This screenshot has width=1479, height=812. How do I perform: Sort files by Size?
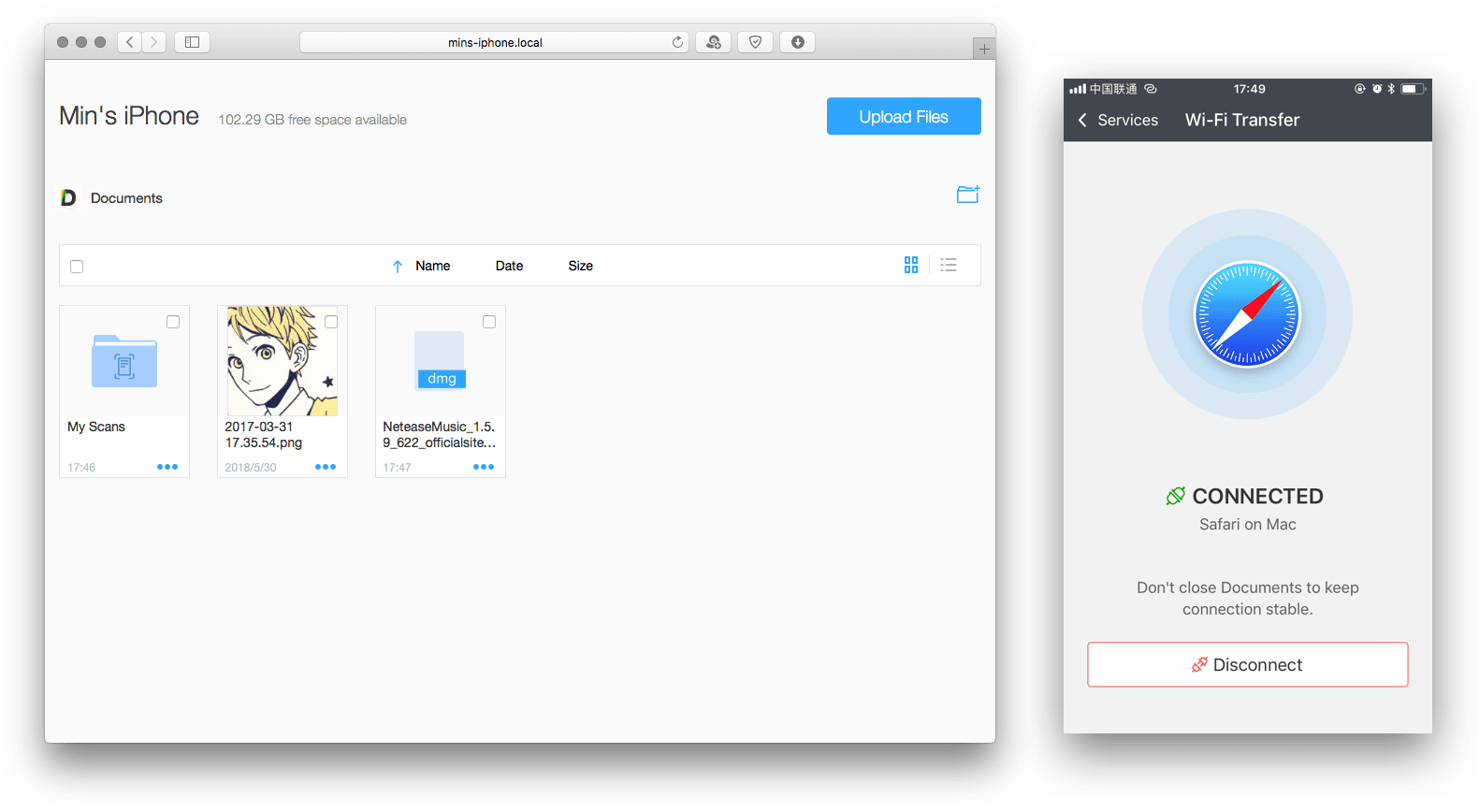point(580,266)
